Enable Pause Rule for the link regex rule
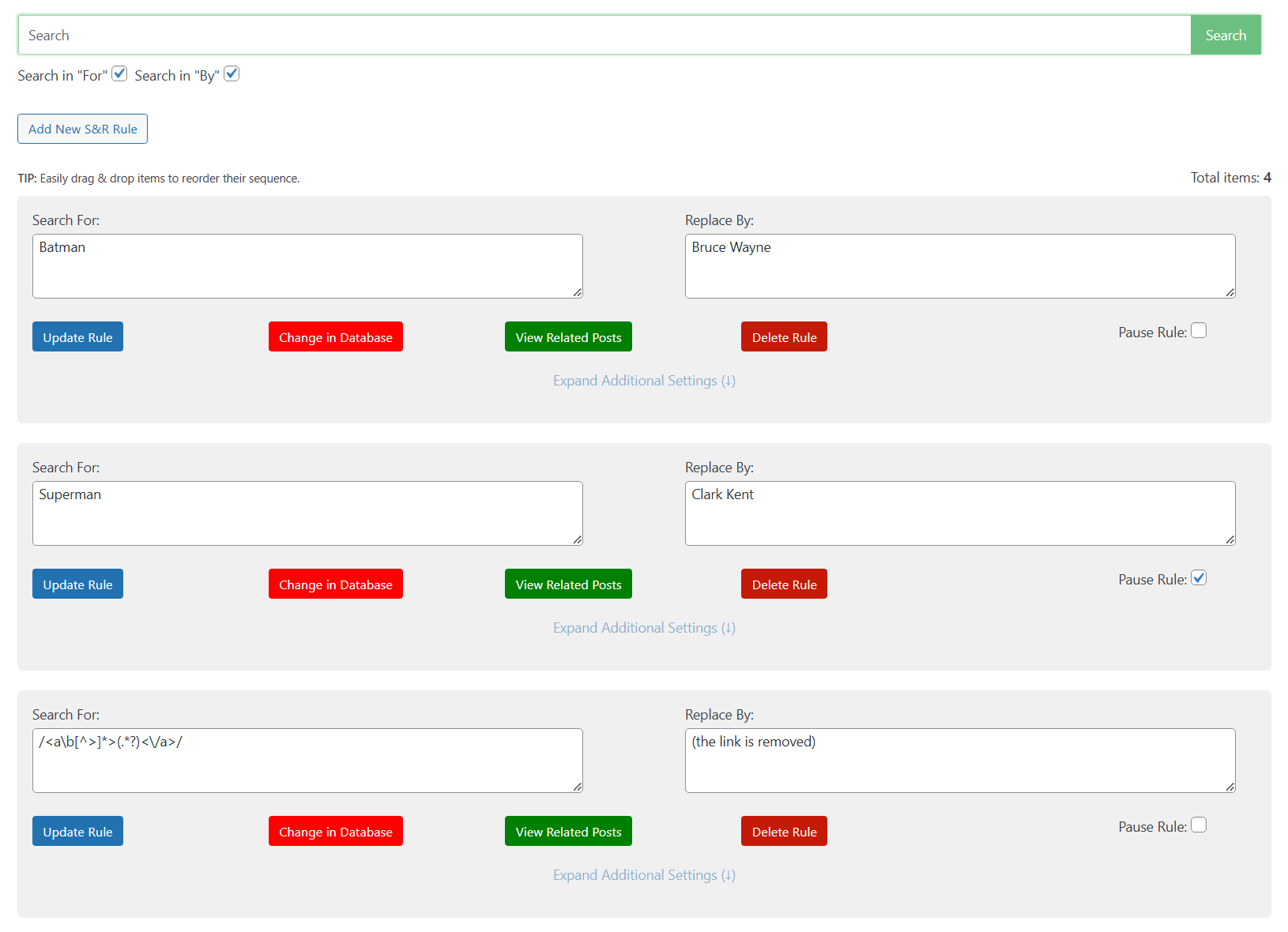 click(x=1199, y=825)
